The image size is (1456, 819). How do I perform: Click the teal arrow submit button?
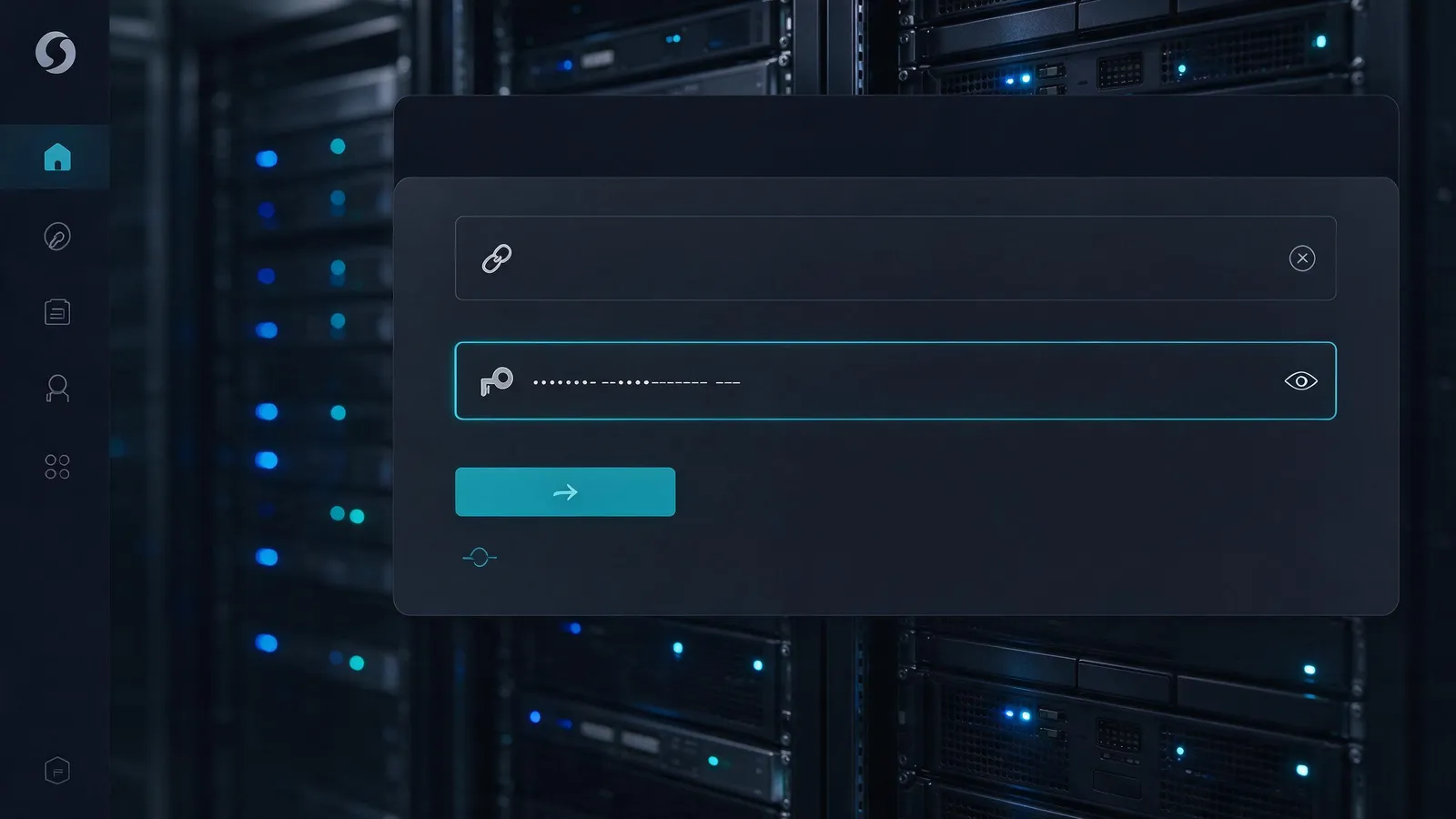(x=565, y=492)
